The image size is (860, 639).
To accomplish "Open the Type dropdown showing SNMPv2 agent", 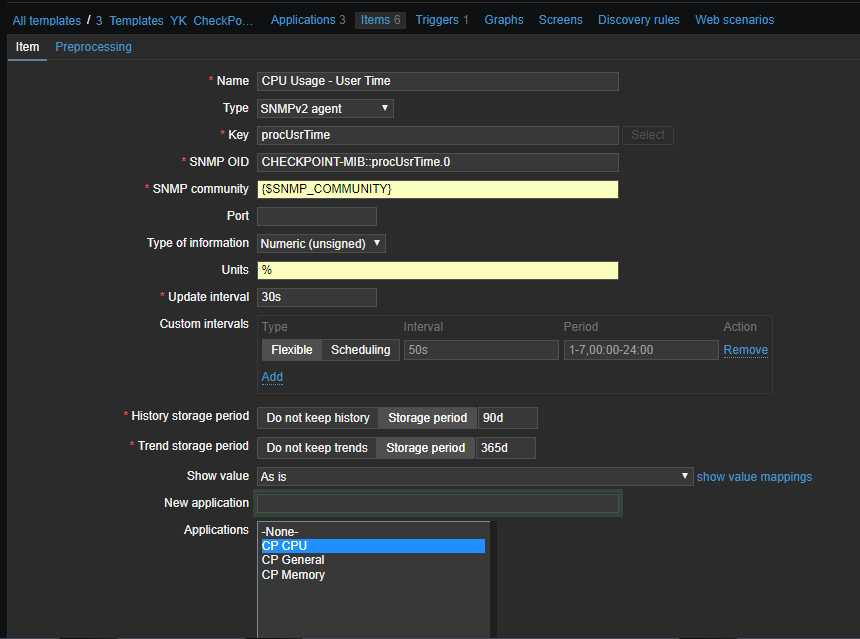I will tap(325, 108).
